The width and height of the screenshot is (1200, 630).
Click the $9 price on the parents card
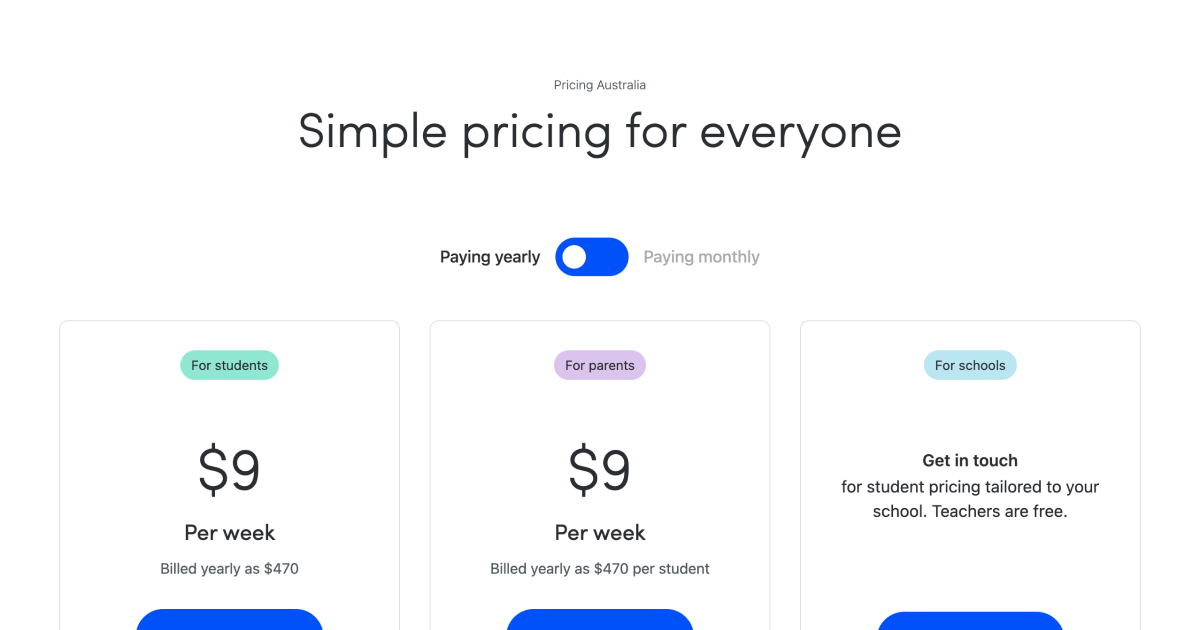(600, 467)
